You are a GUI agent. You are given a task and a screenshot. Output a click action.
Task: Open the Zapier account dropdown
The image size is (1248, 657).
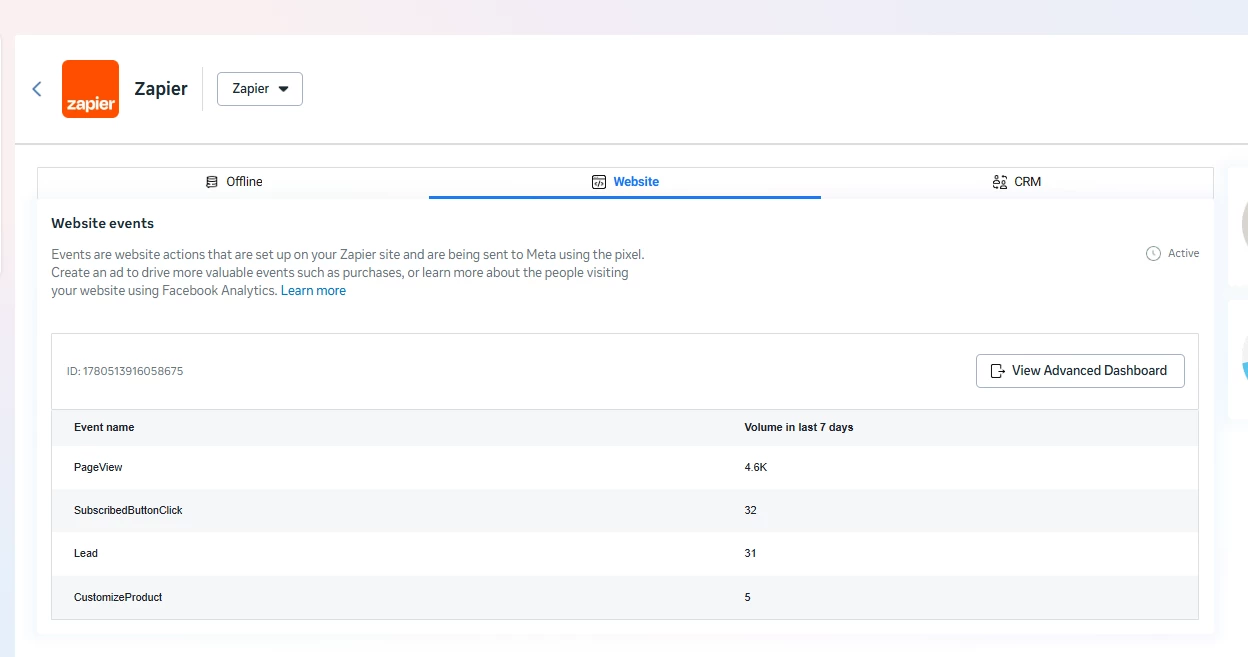point(260,89)
